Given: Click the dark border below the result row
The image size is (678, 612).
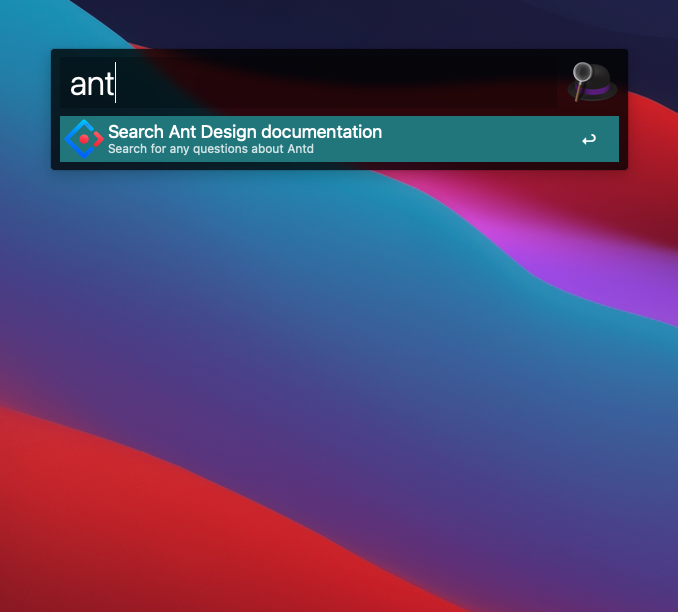Looking at the screenshot, I should coord(340,166).
